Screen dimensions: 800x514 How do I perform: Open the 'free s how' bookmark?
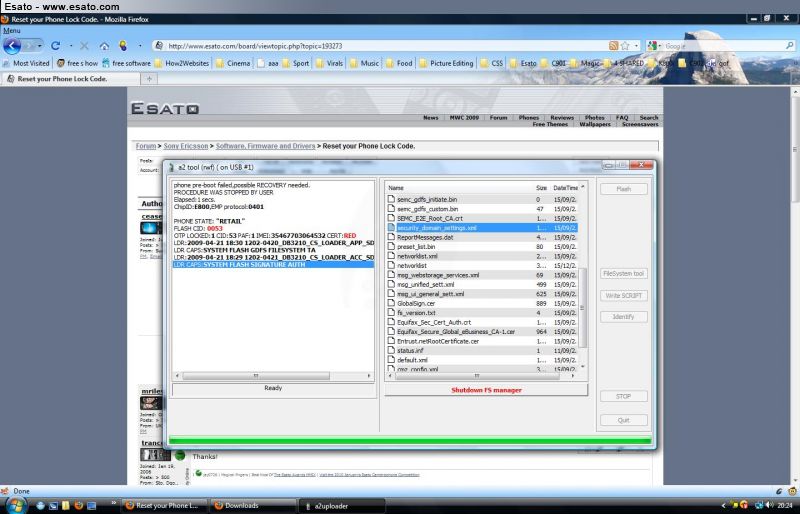click(77, 63)
